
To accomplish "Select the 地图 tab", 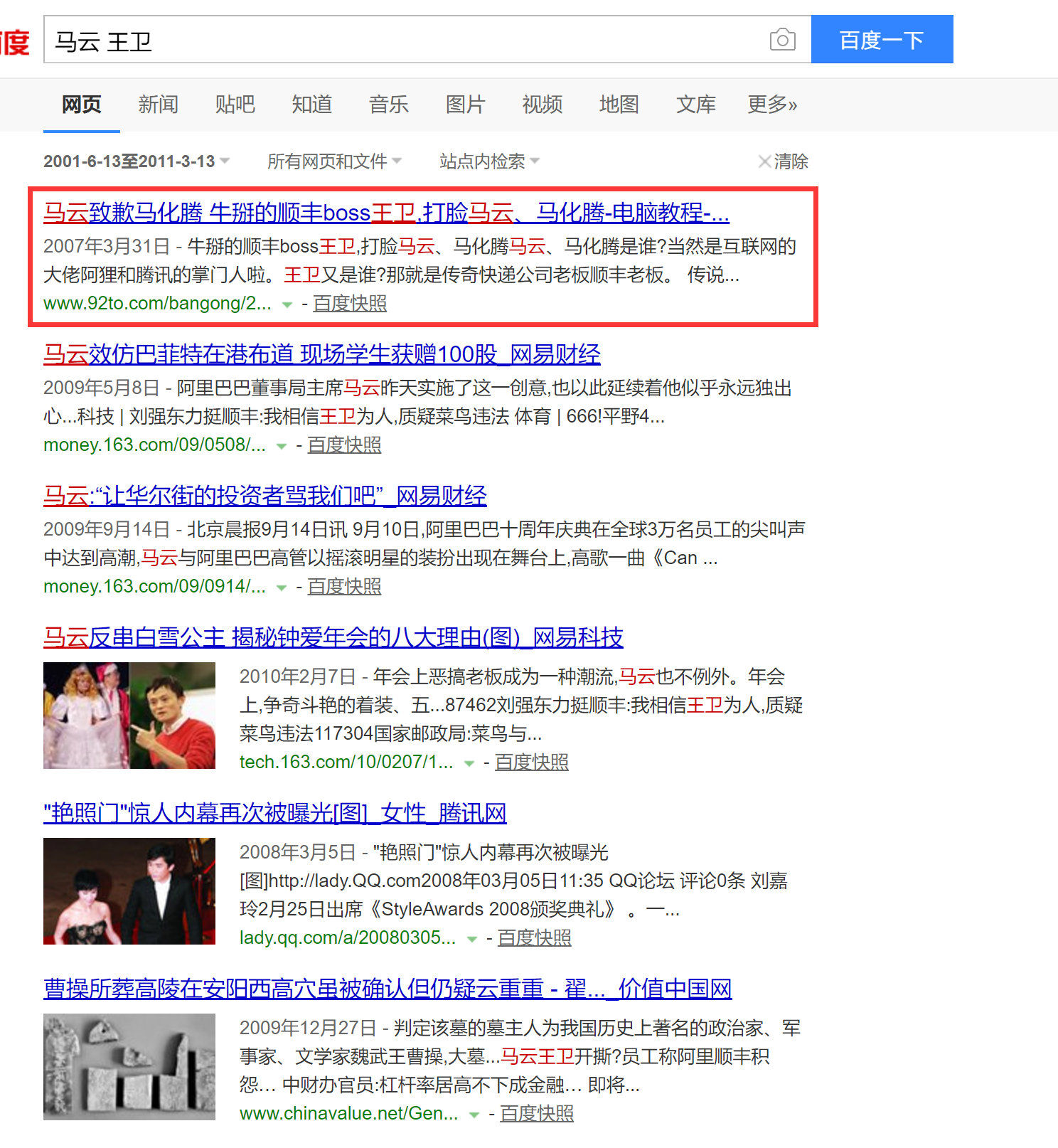I will pyautogui.click(x=619, y=105).
